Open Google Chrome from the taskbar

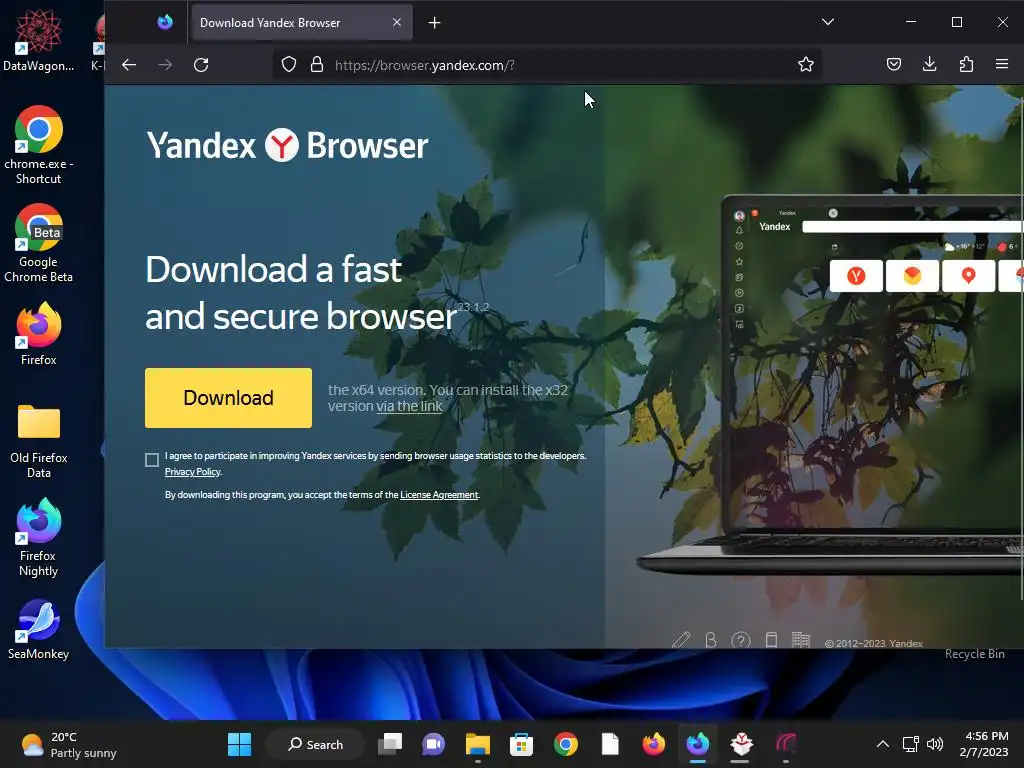(566, 744)
